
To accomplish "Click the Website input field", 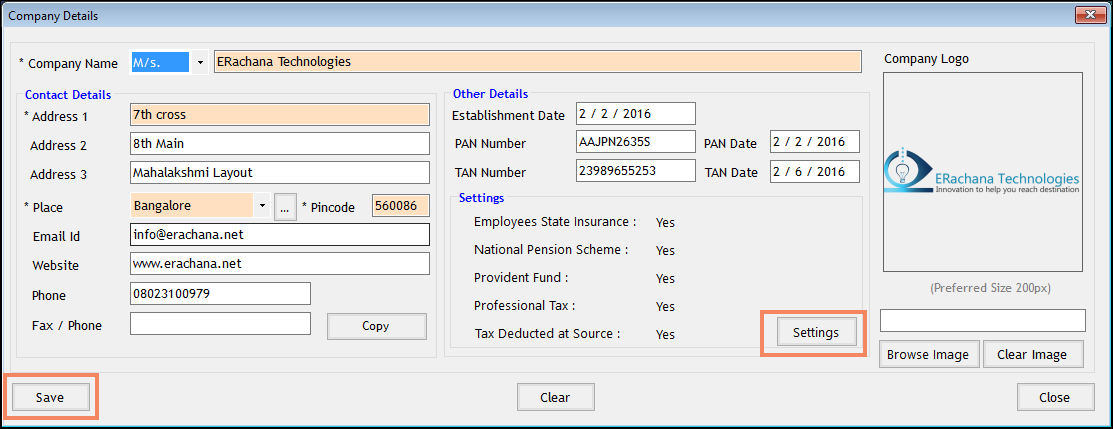I will point(280,264).
